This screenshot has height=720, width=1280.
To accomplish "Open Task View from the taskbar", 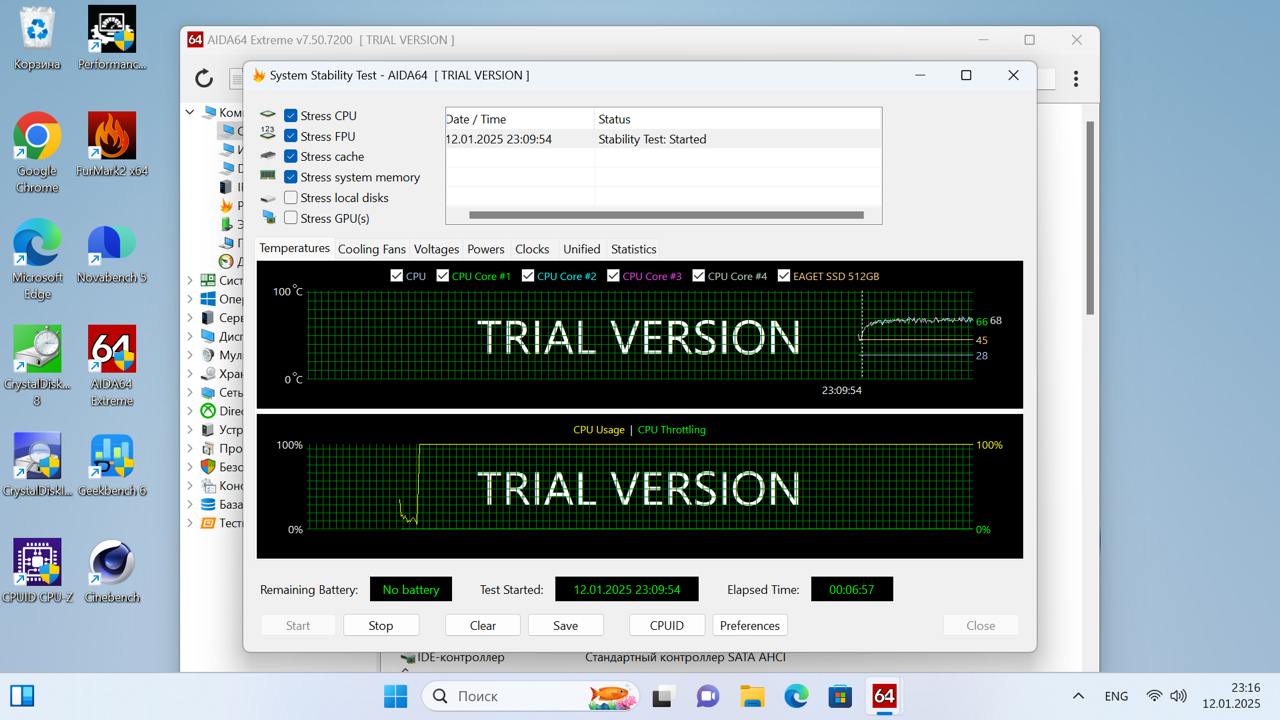I will point(662,696).
